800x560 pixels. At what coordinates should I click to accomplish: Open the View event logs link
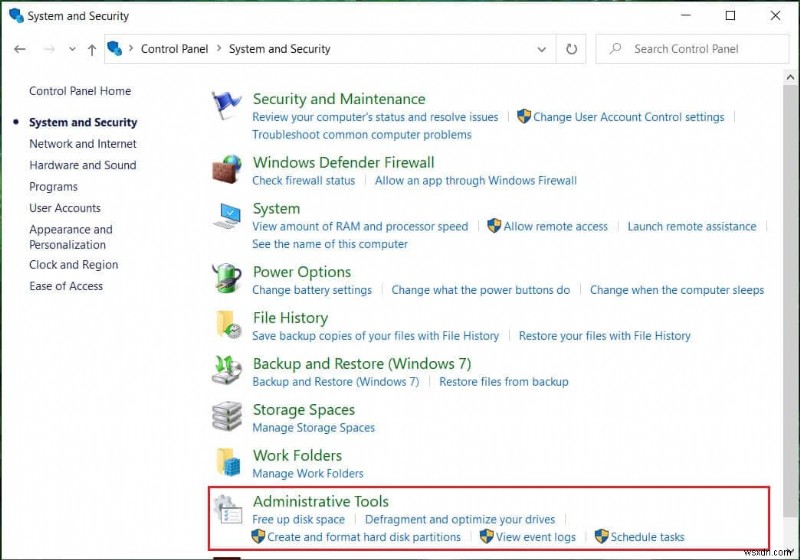[x=536, y=537]
